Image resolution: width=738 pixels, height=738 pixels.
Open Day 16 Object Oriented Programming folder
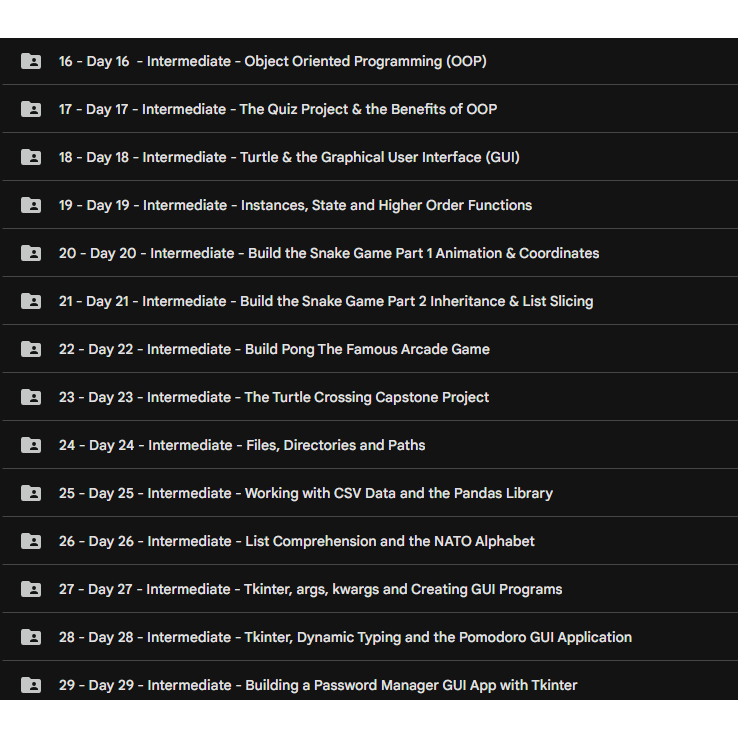click(272, 61)
